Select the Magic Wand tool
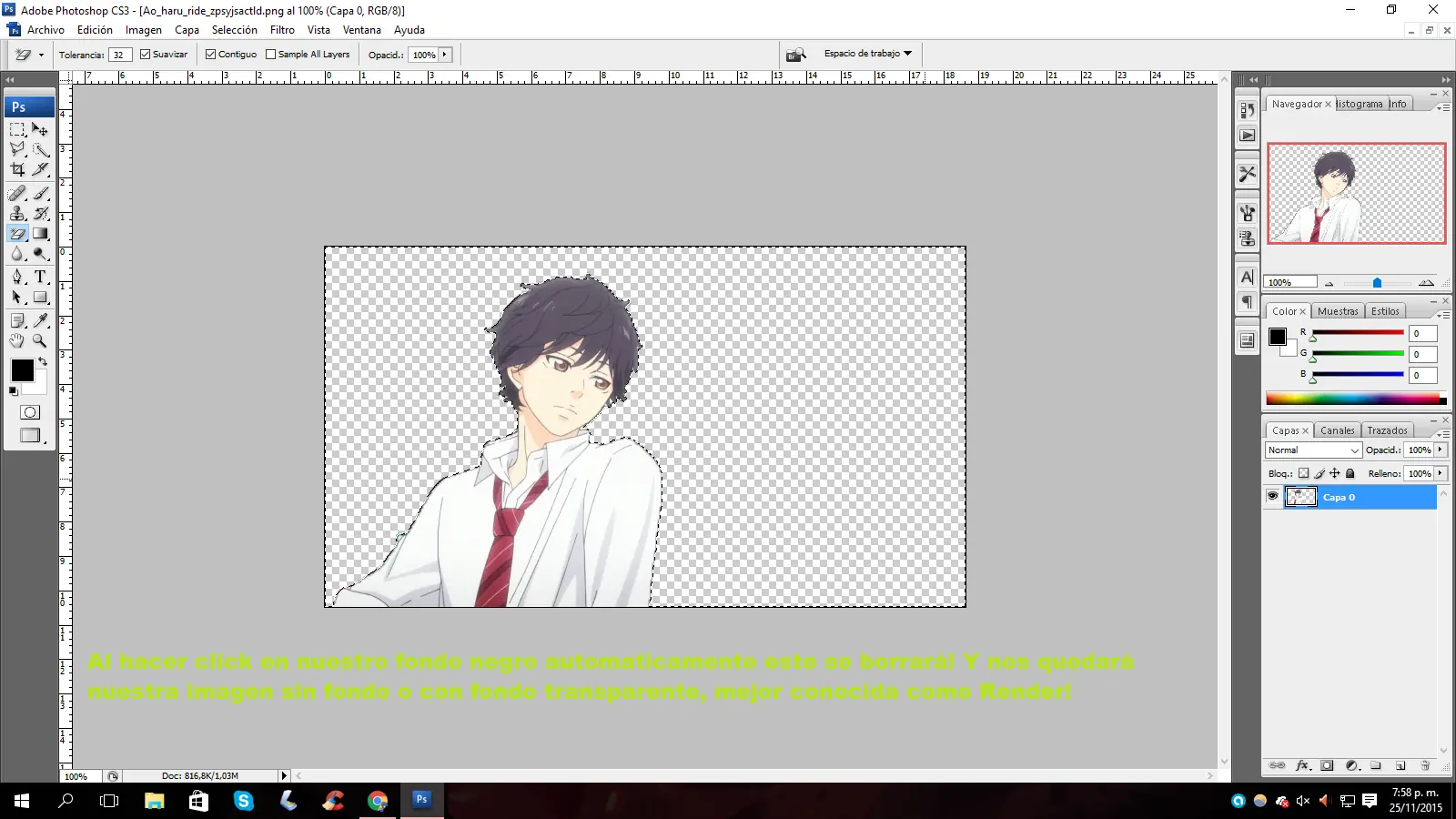1456x819 pixels. tap(40, 149)
